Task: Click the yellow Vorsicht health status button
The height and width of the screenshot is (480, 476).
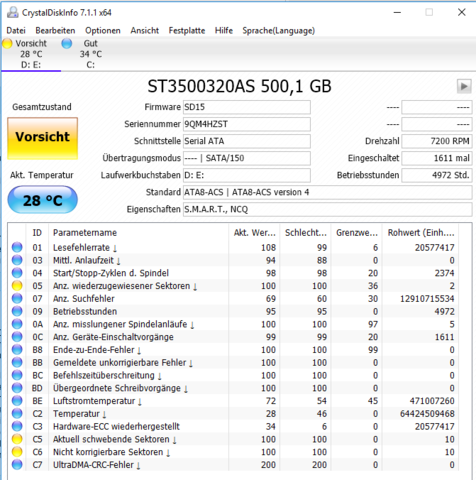Action: pos(43,138)
